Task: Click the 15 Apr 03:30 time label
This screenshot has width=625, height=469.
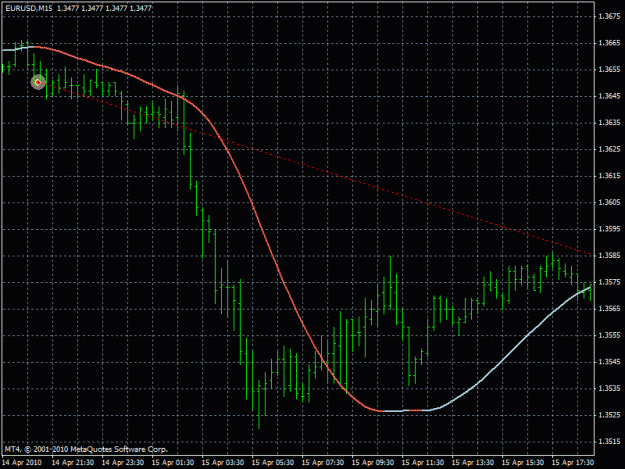Action: (223, 463)
